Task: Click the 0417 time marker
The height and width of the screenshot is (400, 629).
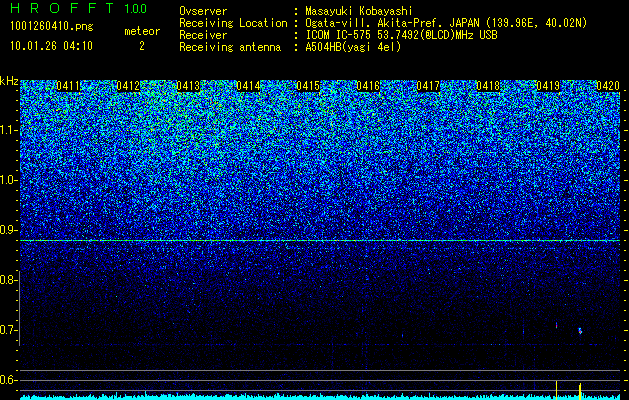Action: tap(428, 86)
